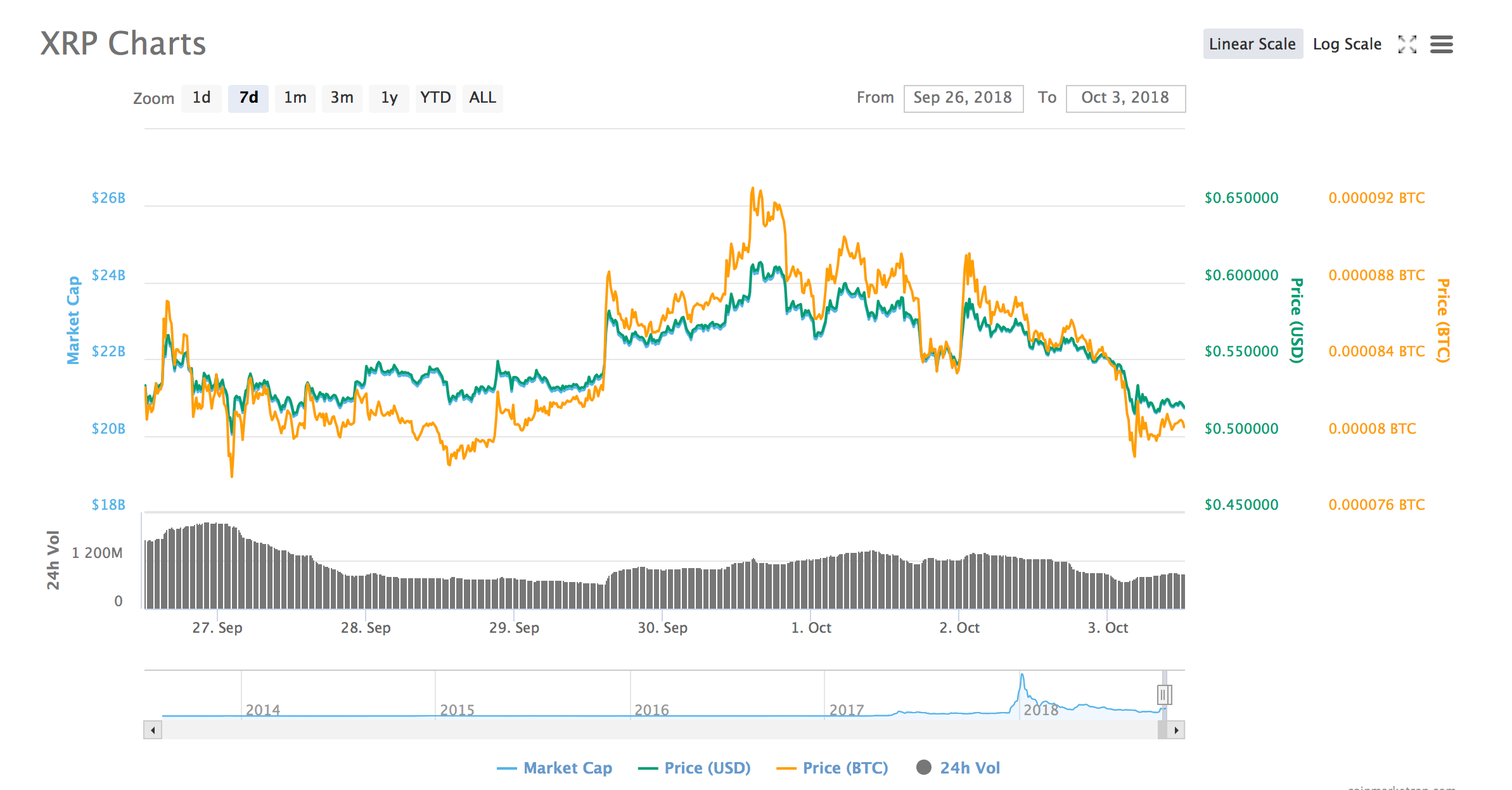This screenshot has width=1512, height=790.
Task: Click the fullscreen expand icon
Action: coord(1407,44)
